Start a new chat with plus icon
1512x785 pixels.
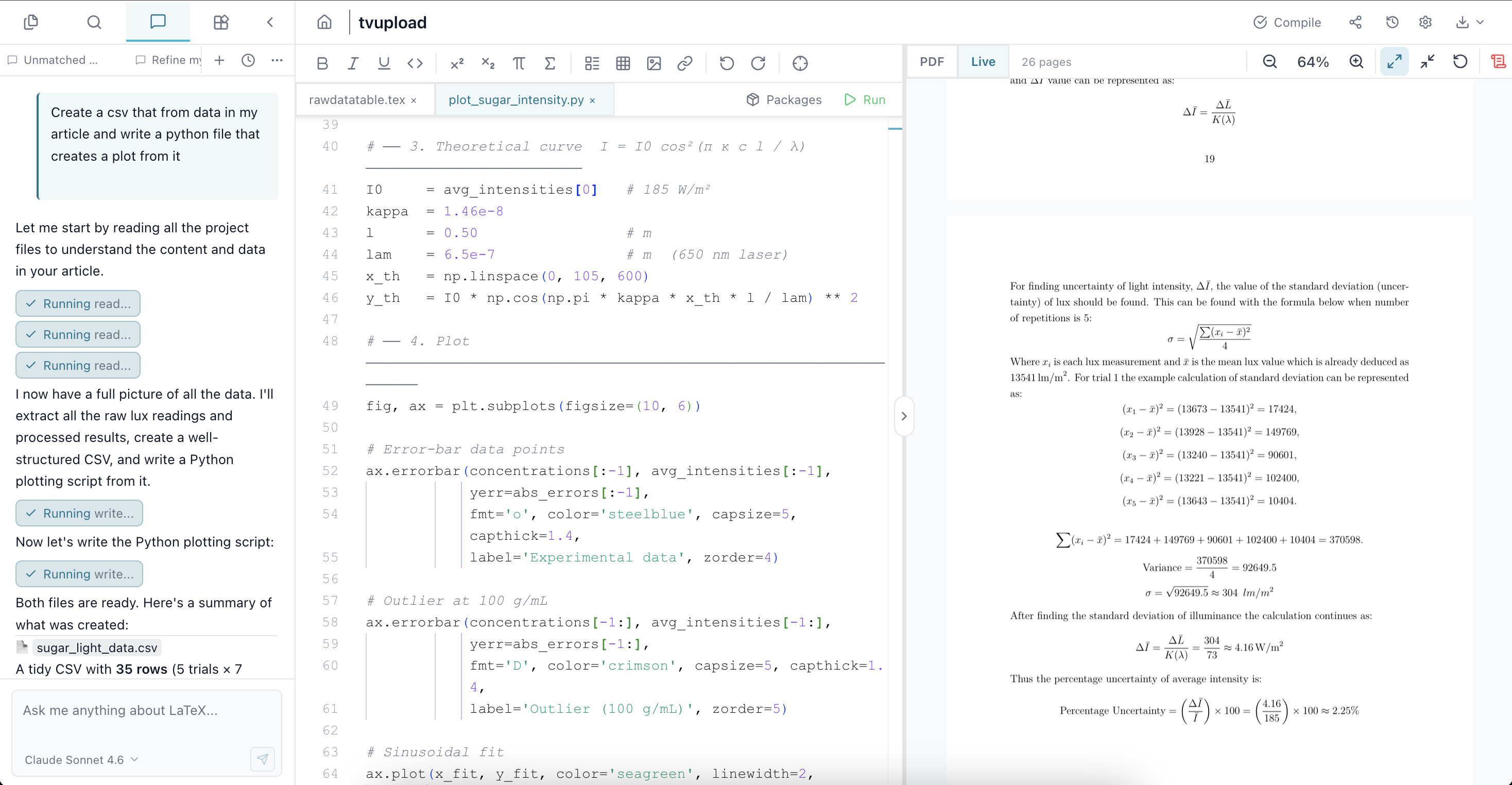point(219,60)
